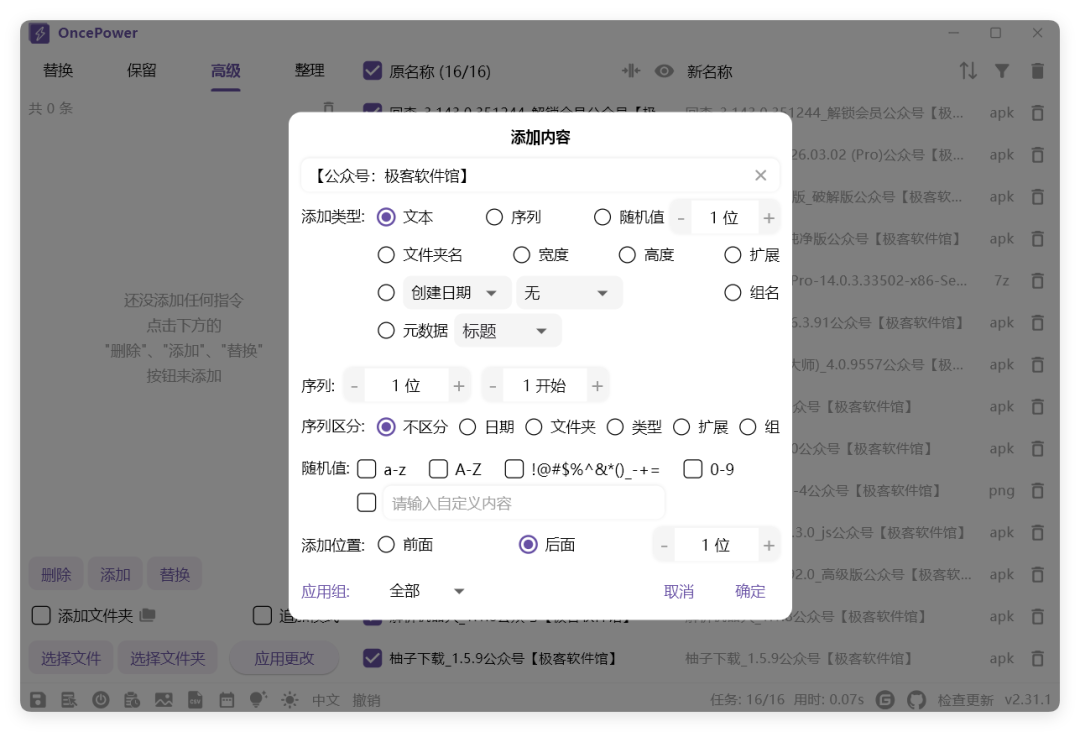The image size is (1080, 732).
Task: Click the OncePower app logo
Action: [x=39, y=33]
